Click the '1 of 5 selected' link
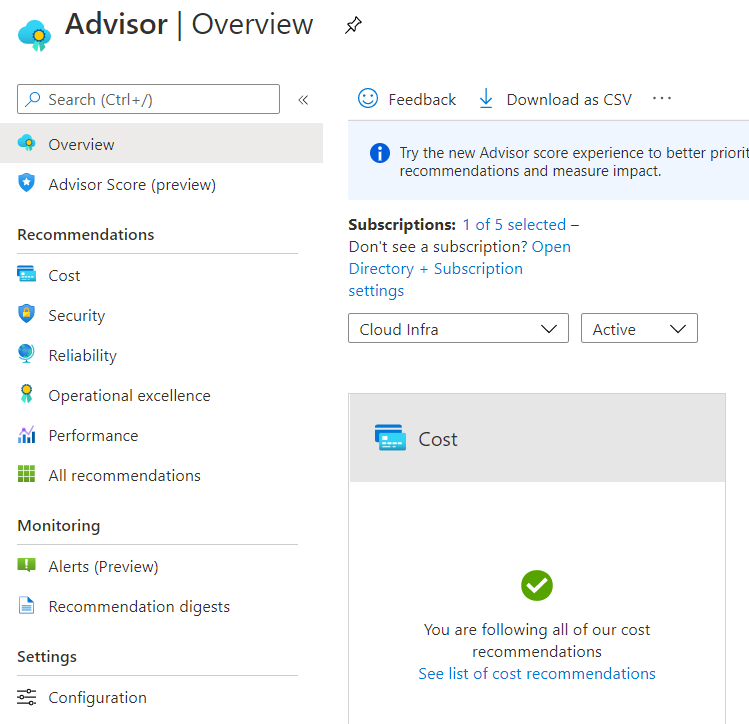The width and height of the screenshot is (749, 724). tap(514, 224)
